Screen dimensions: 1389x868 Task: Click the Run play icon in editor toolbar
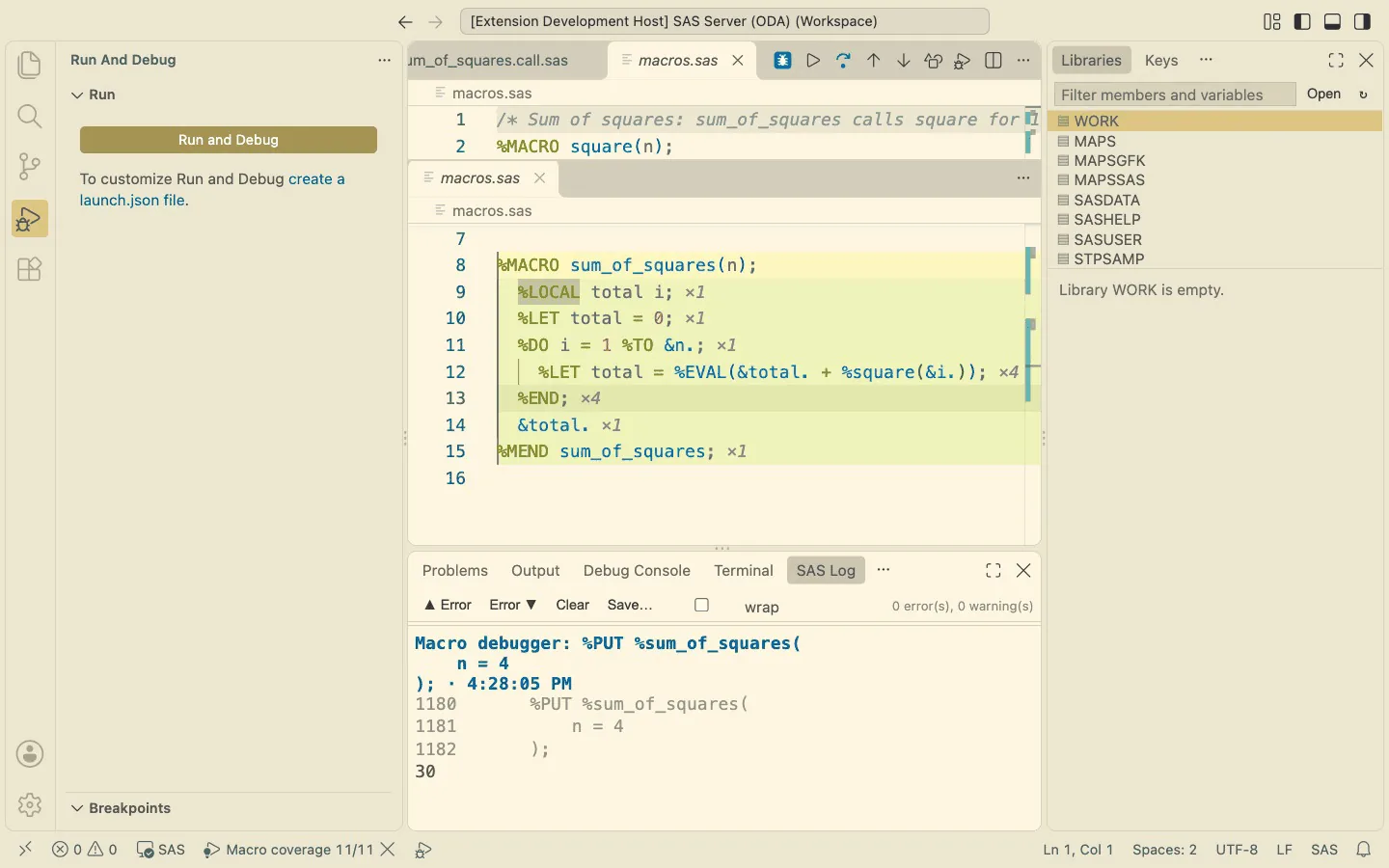coord(813,61)
